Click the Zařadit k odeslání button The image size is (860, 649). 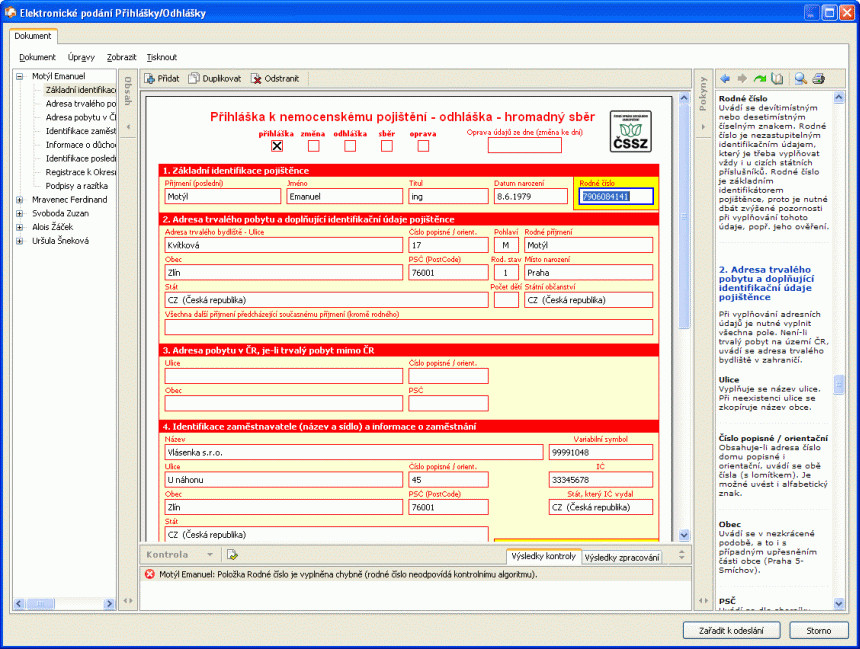(731, 630)
